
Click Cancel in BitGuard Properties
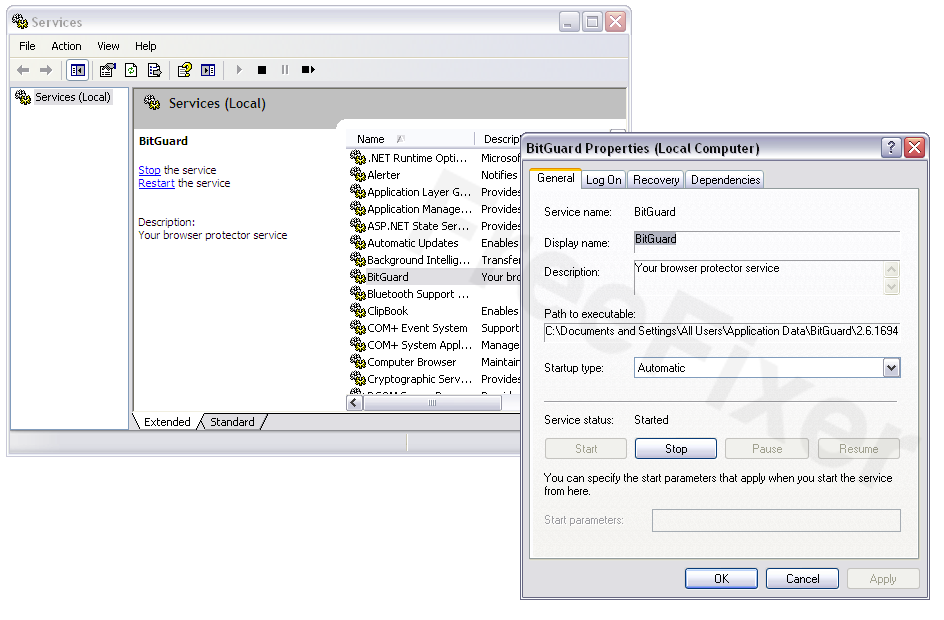click(x=803, y=578)
